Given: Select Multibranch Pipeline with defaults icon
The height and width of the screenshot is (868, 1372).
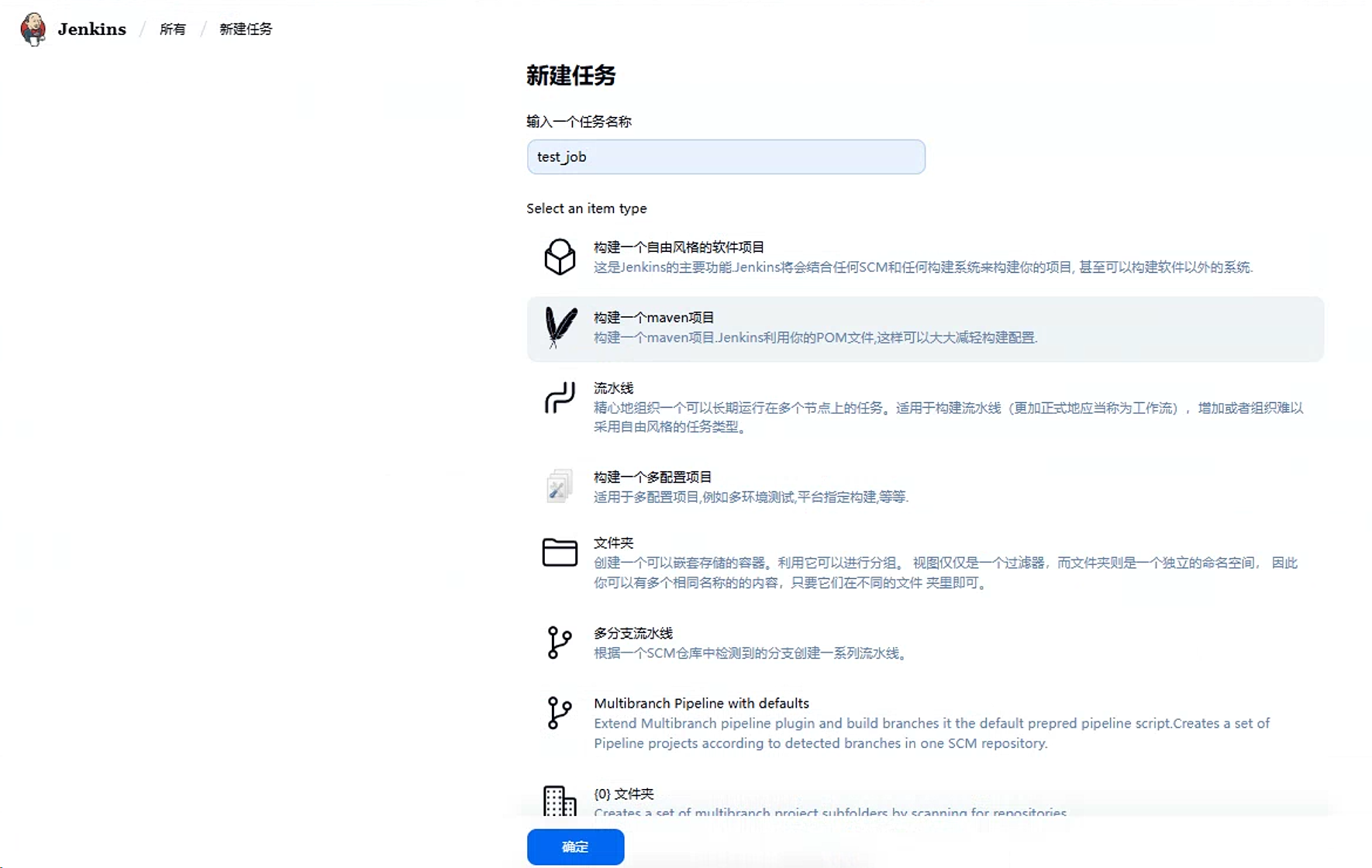Looking at the screenshot, I should 560,713.
